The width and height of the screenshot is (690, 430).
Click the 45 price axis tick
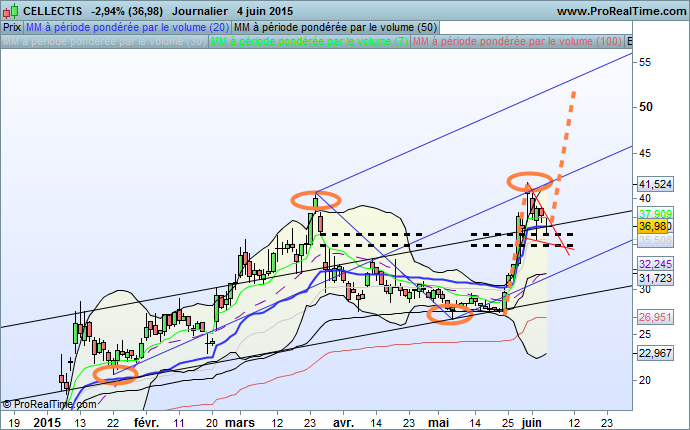[x=645, y=153]
